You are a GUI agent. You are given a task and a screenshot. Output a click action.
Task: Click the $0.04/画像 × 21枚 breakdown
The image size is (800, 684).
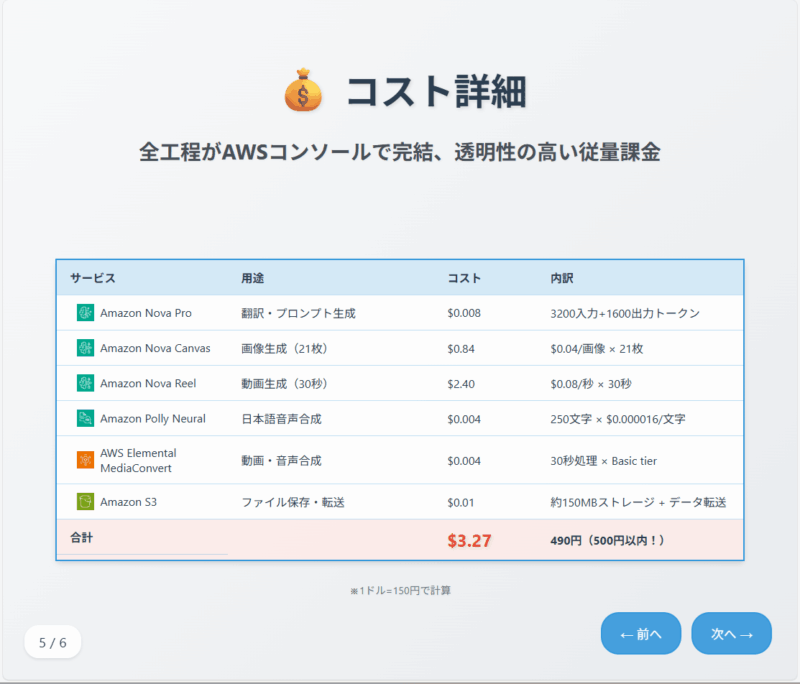(596, 348)
